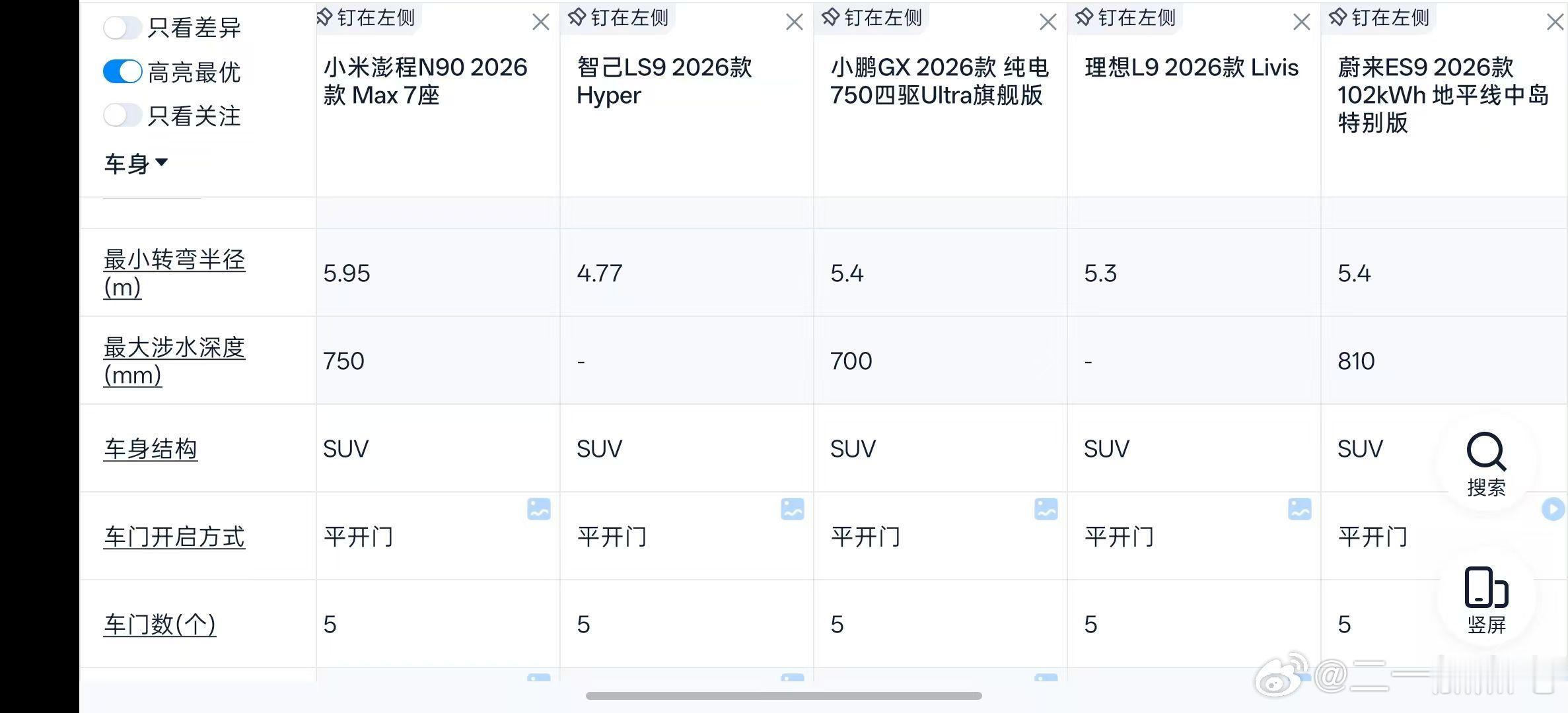Viewport: 1568px width, 713px height.
Task: Open 车门开启方式 parameter link
Action: 174,537
